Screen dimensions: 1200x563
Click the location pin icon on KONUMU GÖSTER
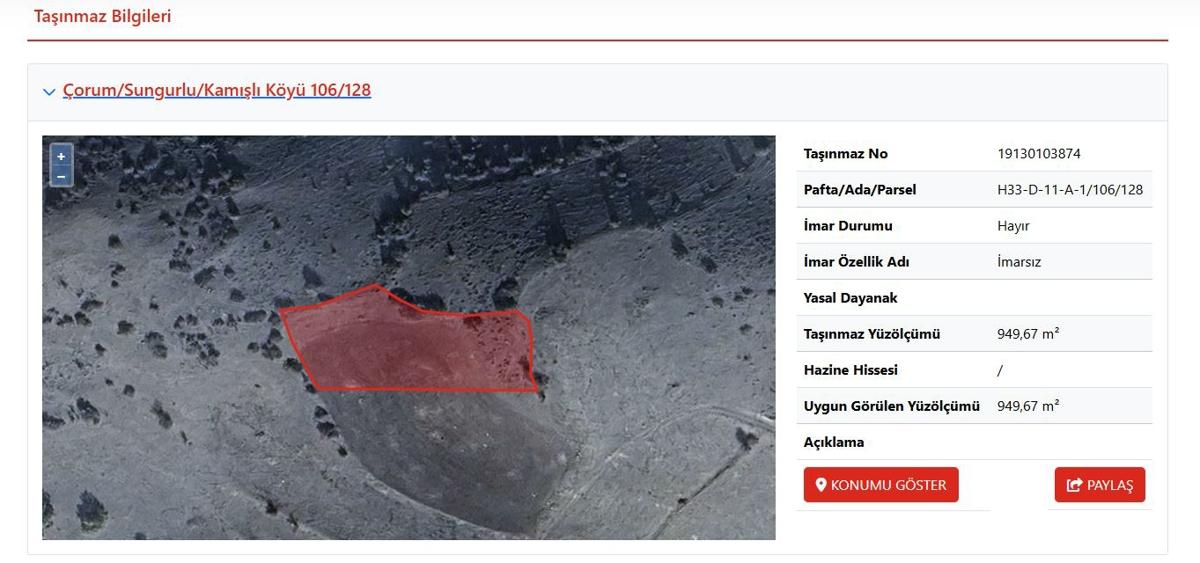(x=821, y=485)
